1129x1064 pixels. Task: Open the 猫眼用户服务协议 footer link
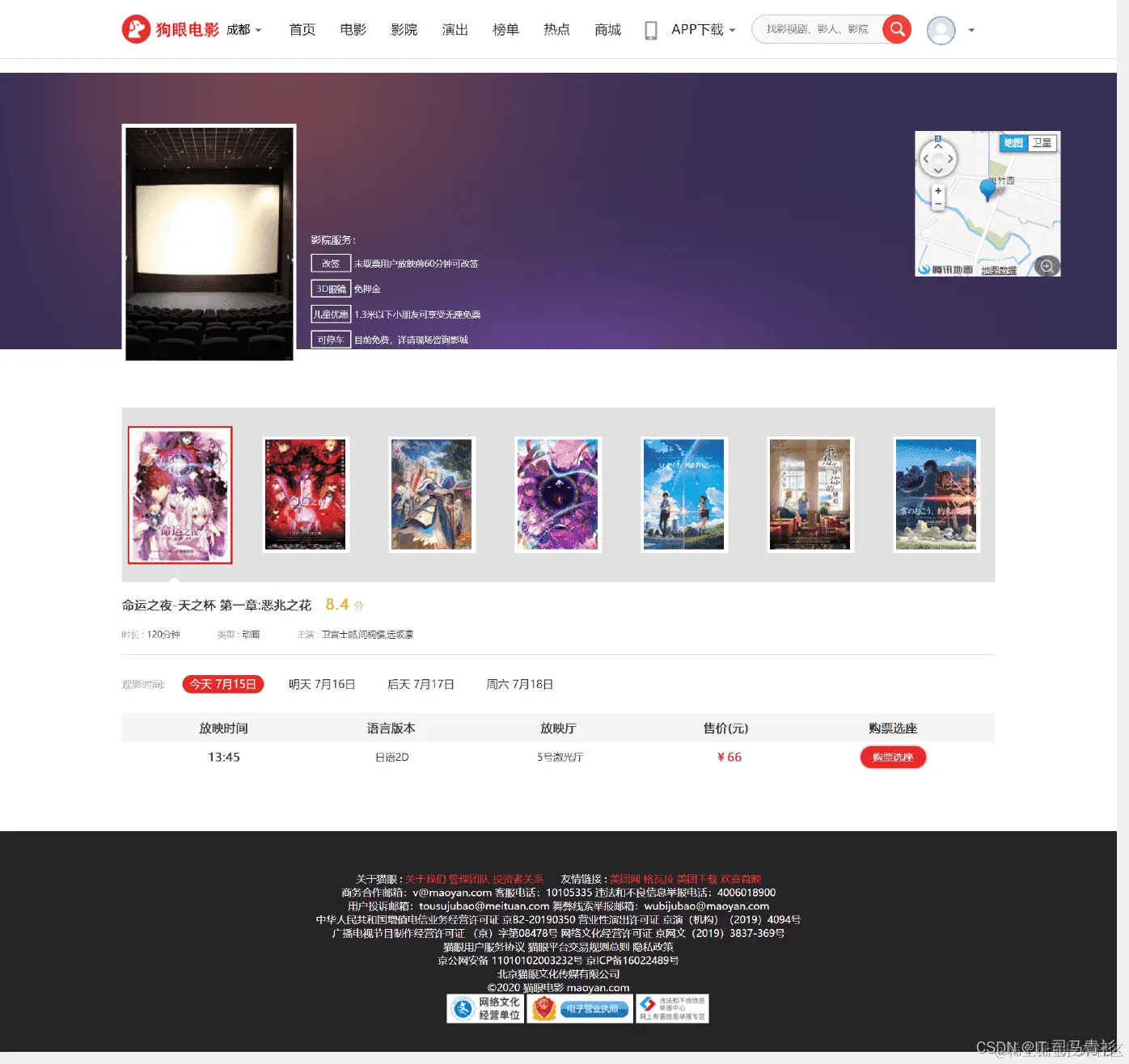[x=484, y=947]
